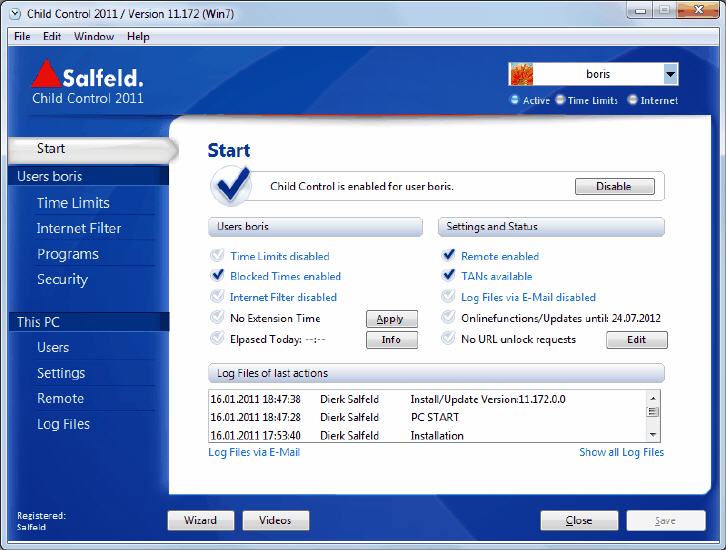Viewport: 726px width, 550px height.
Task: Click the Time Limits status indicator at top
Action: (x=560, y=100)
